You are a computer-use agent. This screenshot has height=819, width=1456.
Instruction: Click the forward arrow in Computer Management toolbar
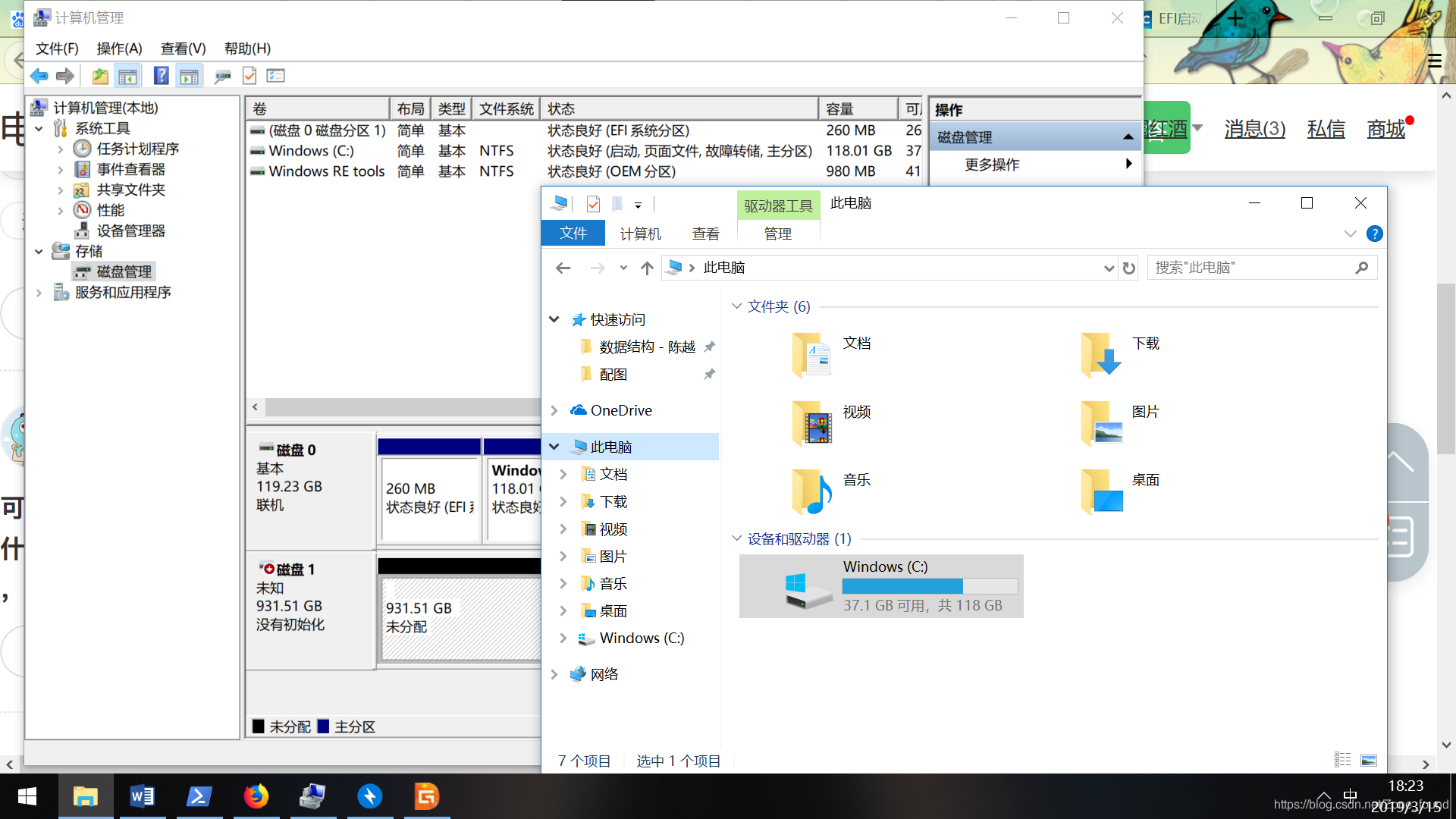tap(65, 76)
